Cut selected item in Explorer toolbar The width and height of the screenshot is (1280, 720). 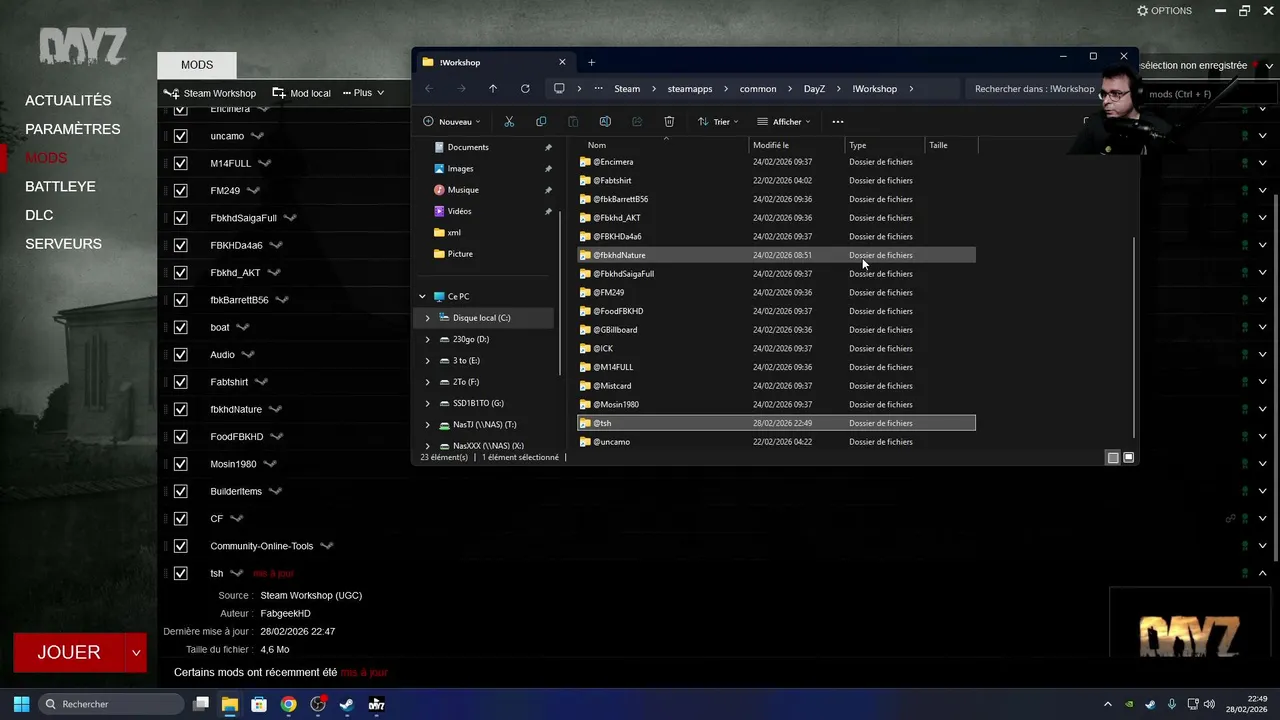tap(509, 122)
